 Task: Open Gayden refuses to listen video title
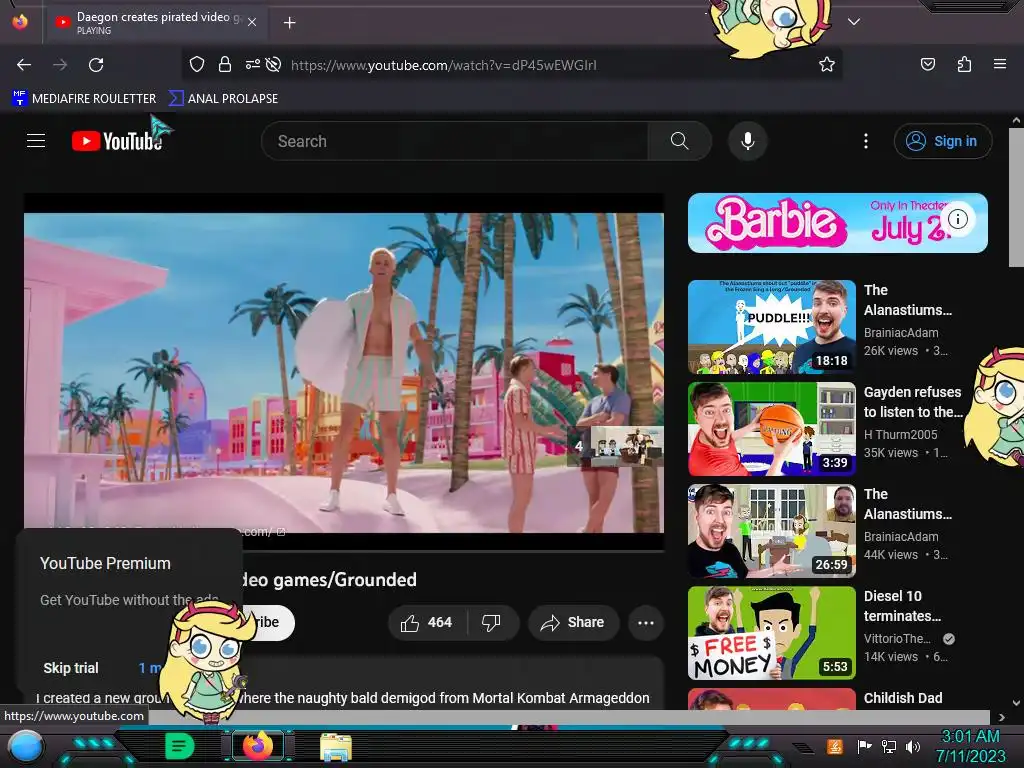point(913,402)
